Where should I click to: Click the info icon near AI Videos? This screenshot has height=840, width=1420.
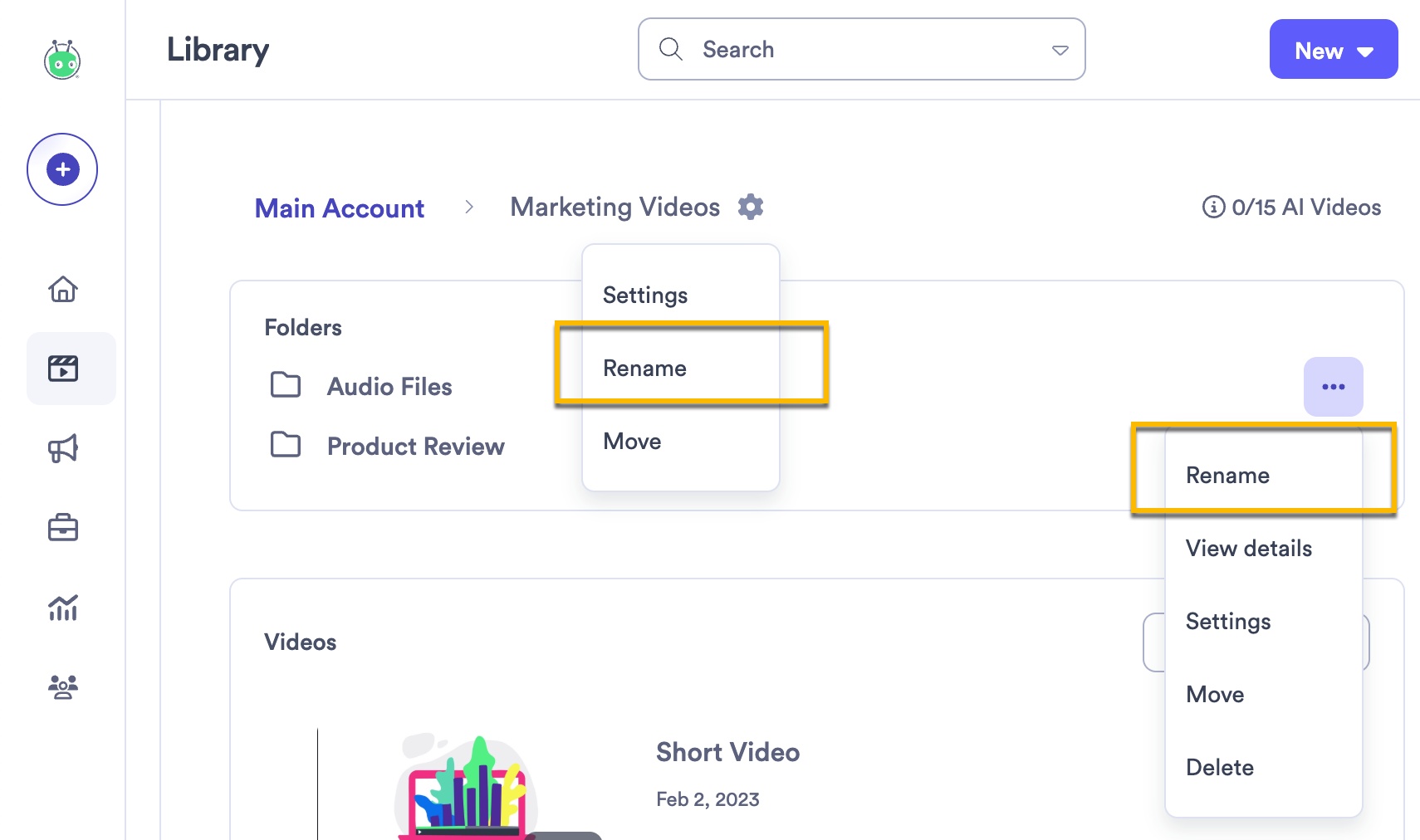(x=1213, y=207)
